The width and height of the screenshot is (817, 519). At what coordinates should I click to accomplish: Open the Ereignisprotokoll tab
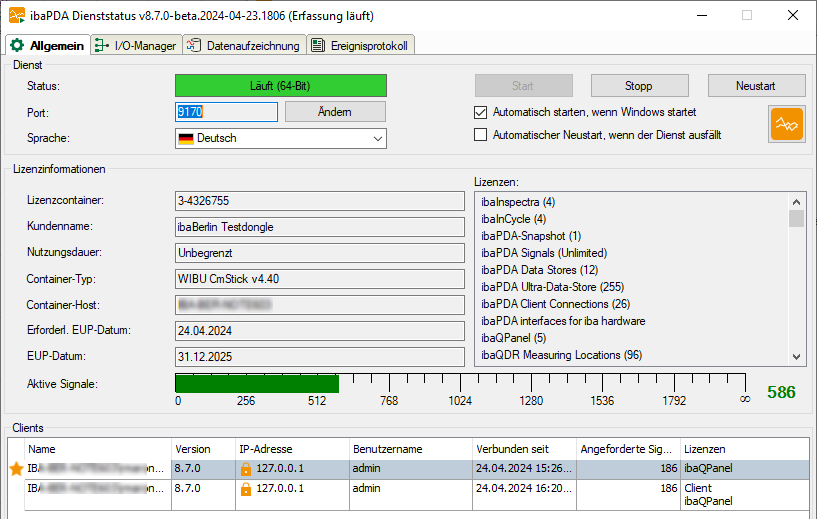(361, 45)
